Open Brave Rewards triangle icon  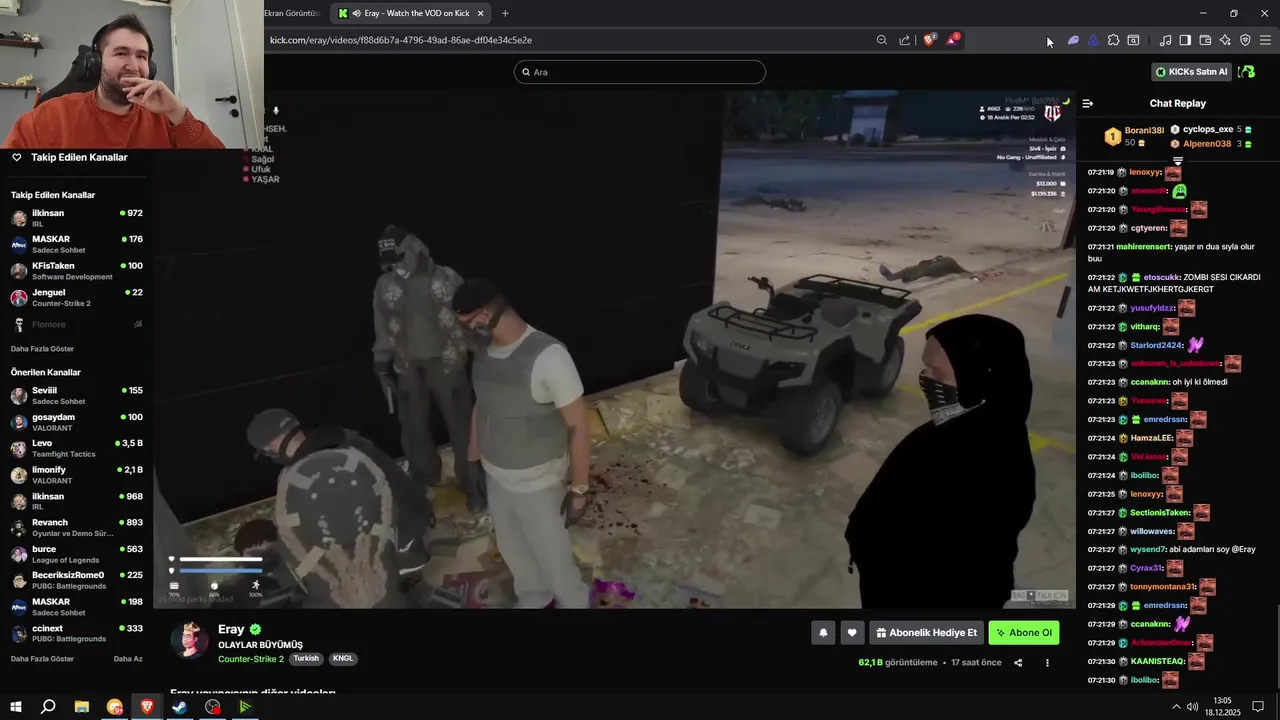(x=953, y=40)
